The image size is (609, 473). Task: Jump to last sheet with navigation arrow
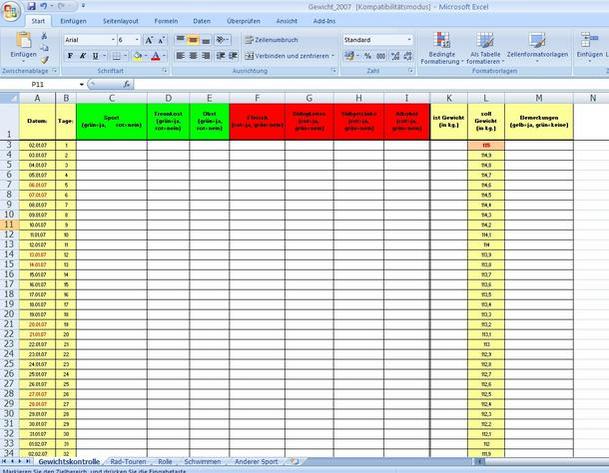click(28, 461)
